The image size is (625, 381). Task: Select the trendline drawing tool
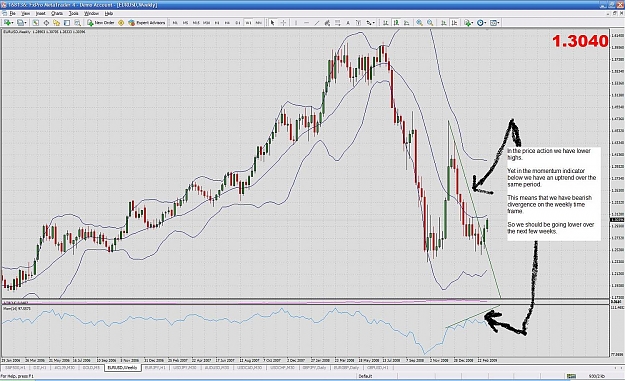point(317,23)
